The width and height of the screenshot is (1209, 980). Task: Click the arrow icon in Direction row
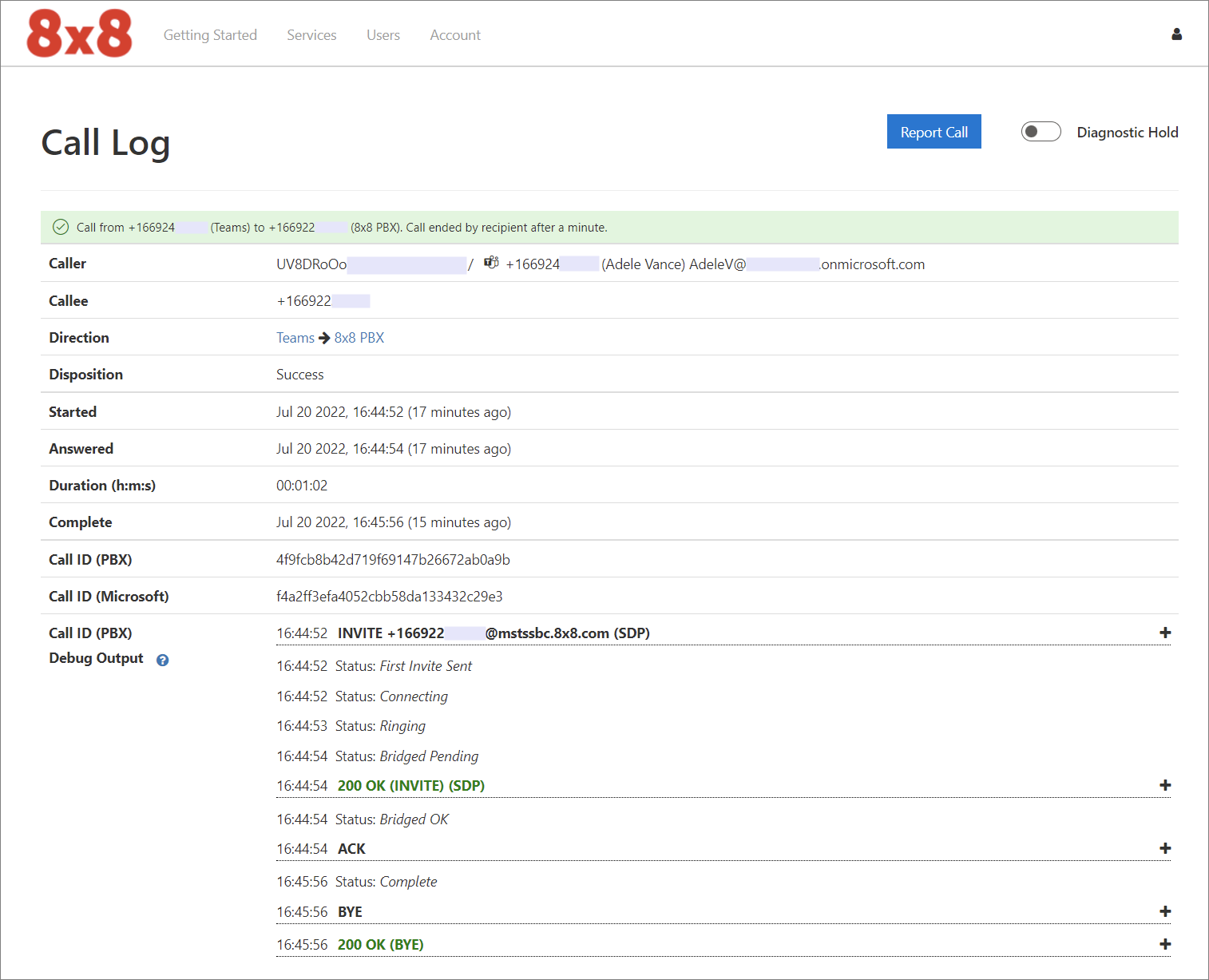tap(324, 338)
